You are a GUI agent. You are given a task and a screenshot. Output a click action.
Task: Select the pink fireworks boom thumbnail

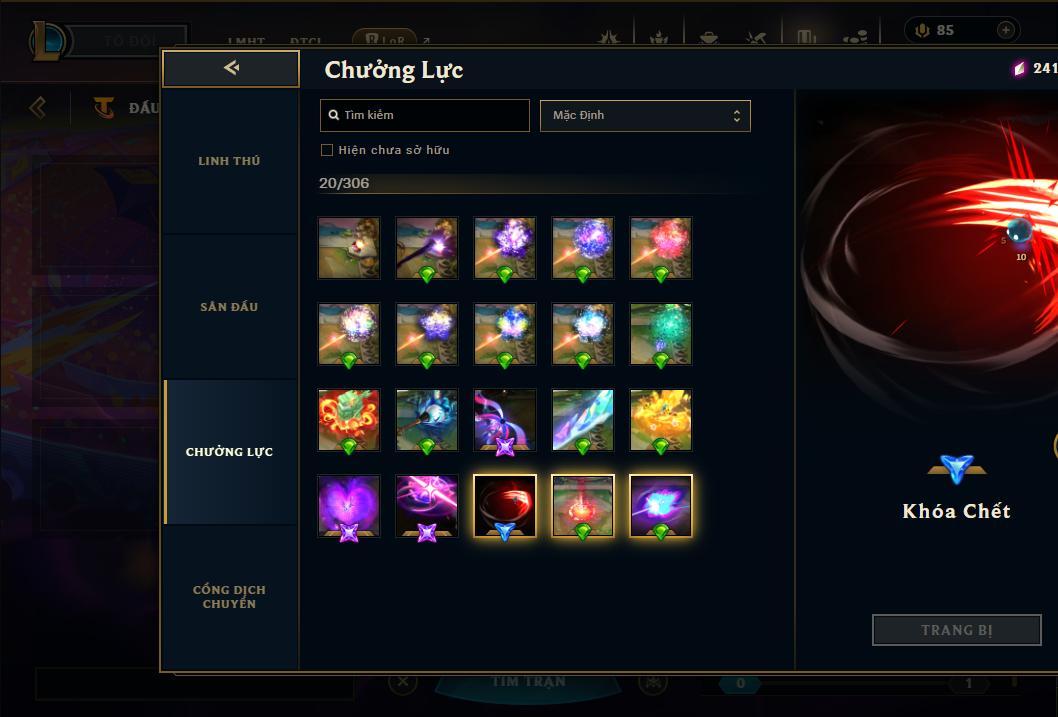coord(661,248)
